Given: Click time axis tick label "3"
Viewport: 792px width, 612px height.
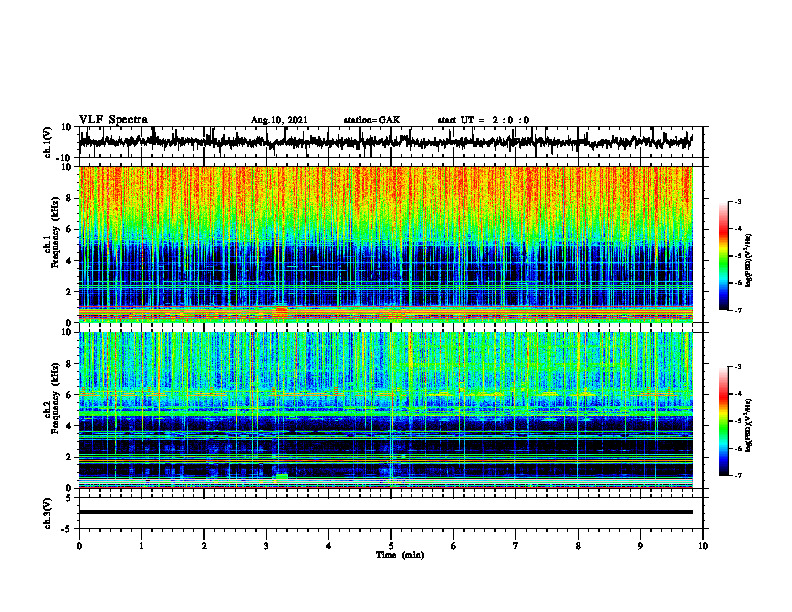Looking at the screenshot, I should pos(266,546).
